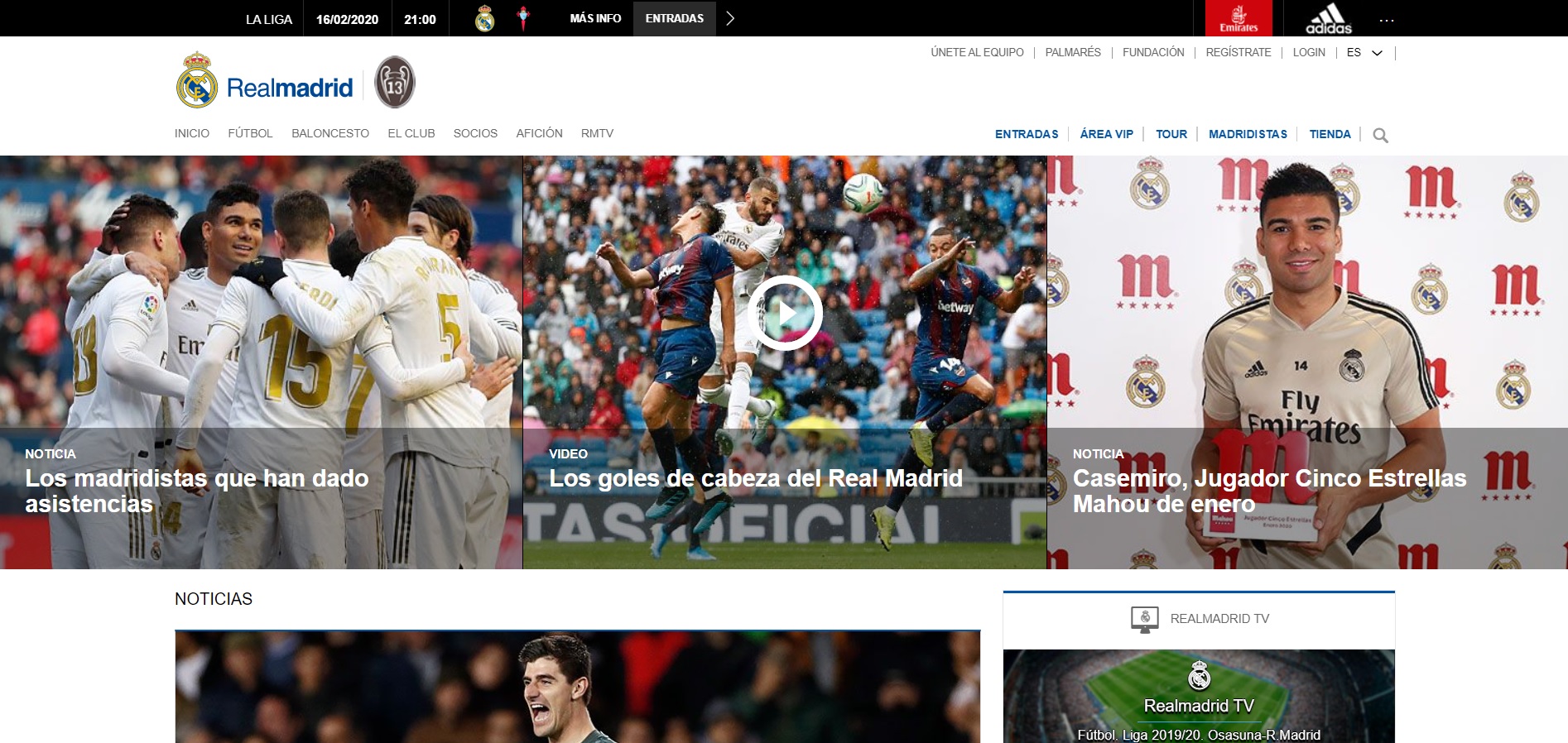Click Fútbol Liga 2019/20 Osasuna-R.Madrid caption
The width and height of the screenshot is (1568, 743).
point(1199,735)
